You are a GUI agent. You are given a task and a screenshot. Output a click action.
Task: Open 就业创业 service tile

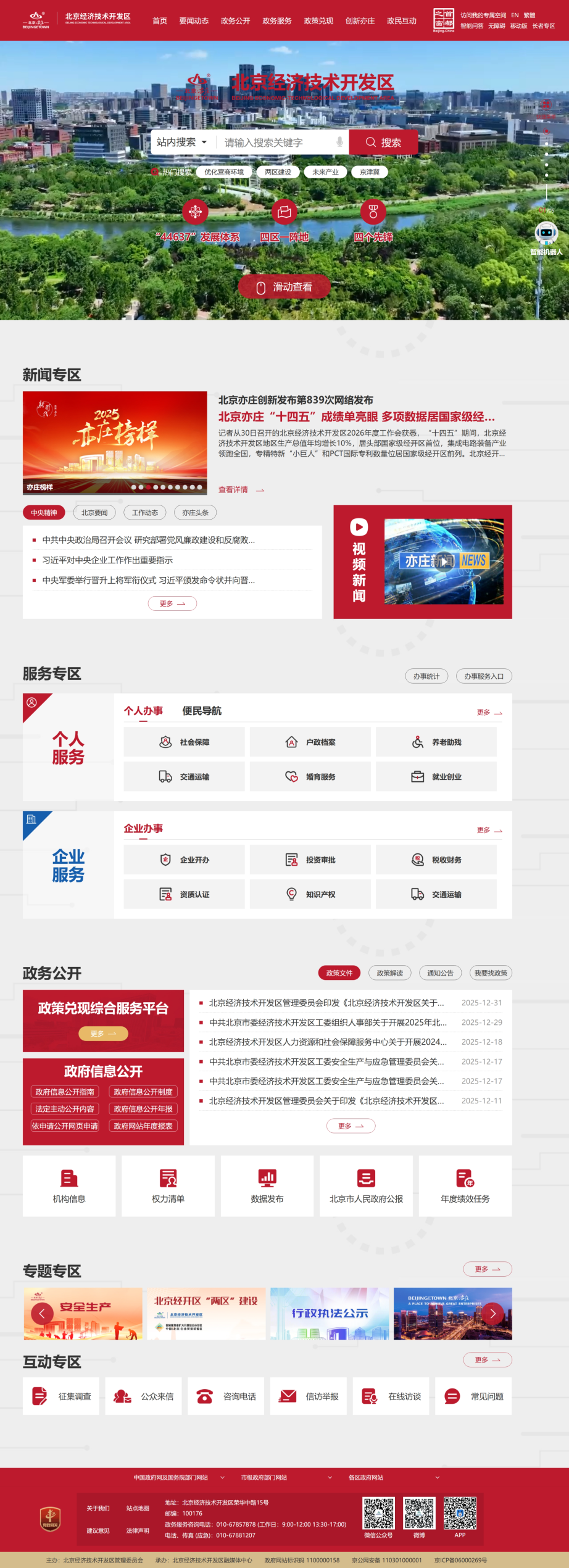(436, 776)
